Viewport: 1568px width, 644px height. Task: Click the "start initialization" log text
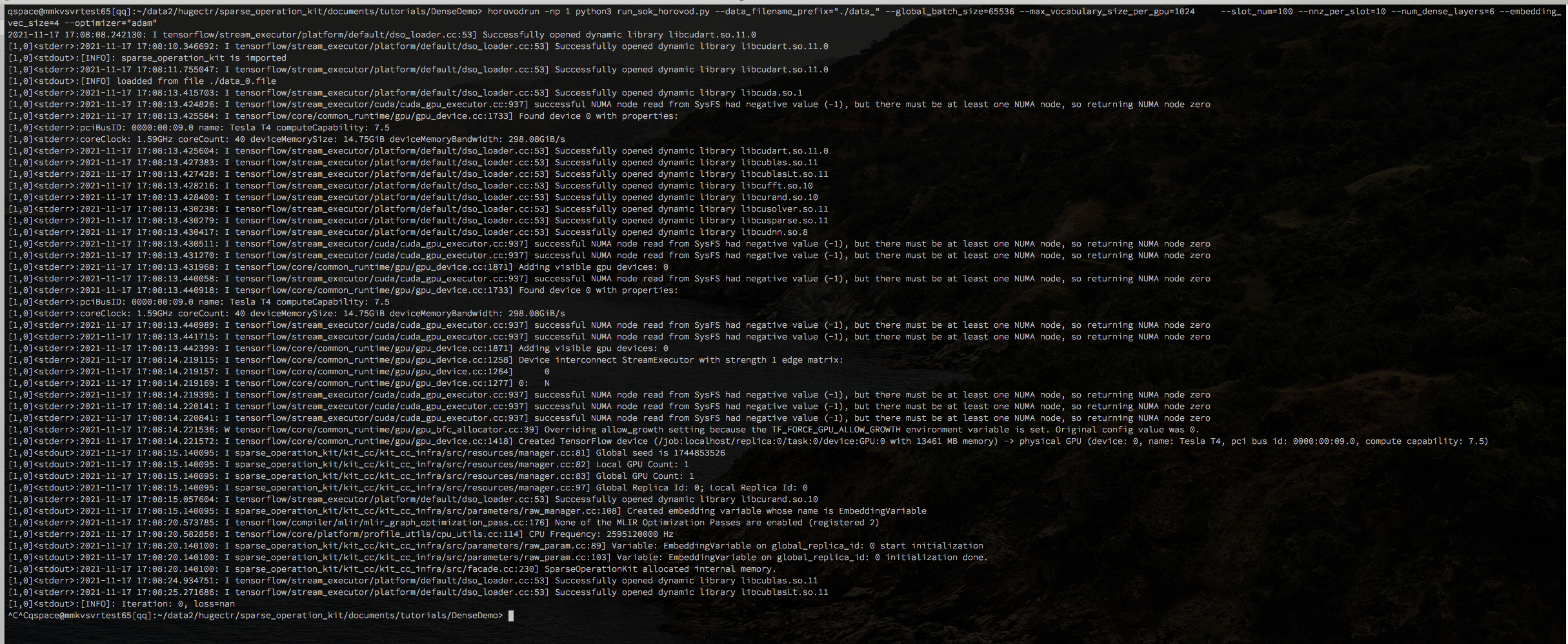click(x=932, y=546)
